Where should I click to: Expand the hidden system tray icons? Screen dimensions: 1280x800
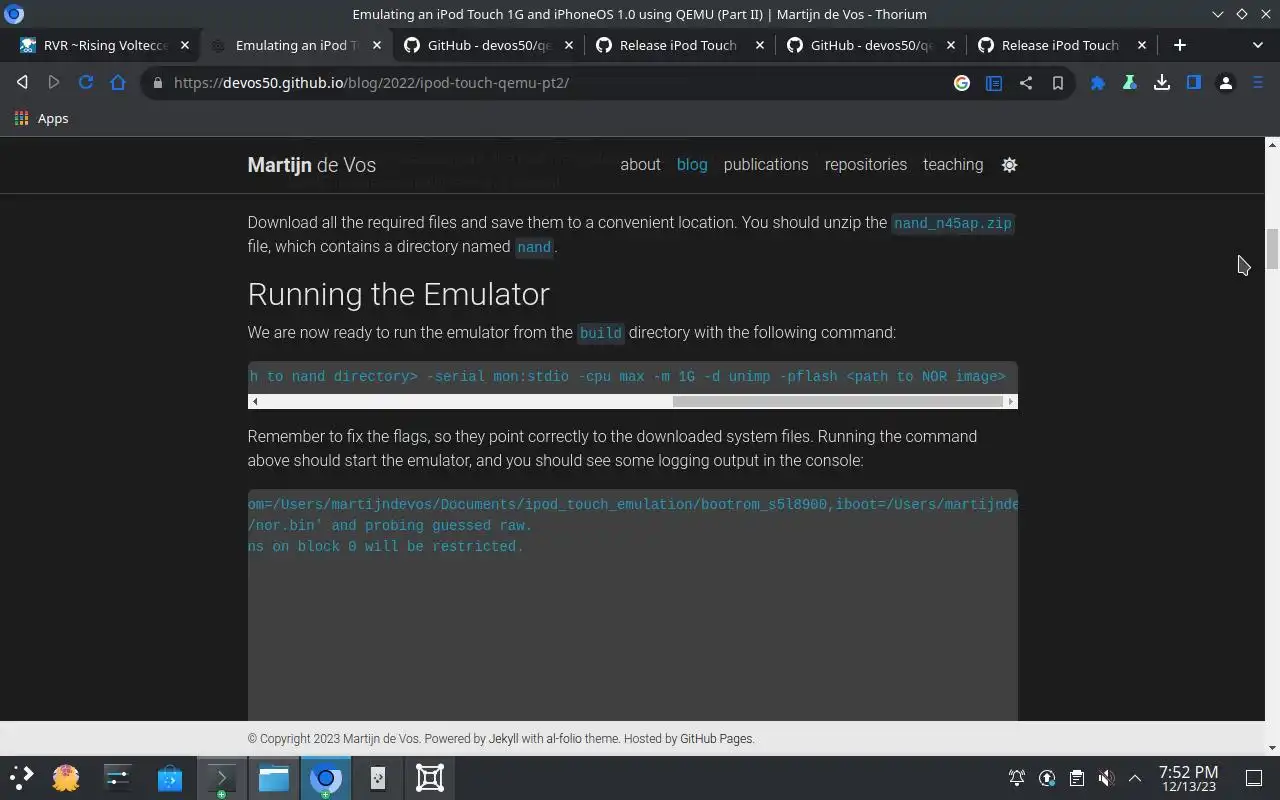tap(1135, 778)
